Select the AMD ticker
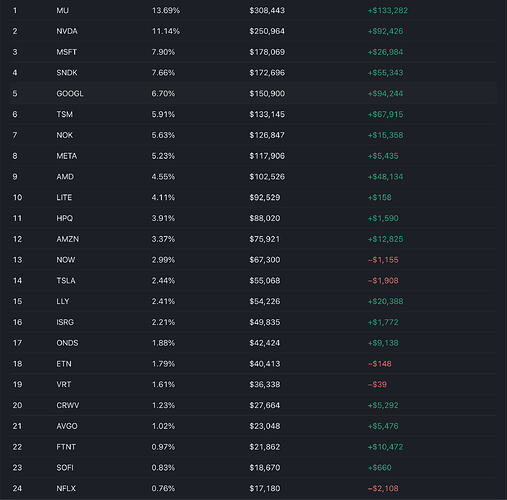Screen dimensions: 507x500 coord(65,177)
